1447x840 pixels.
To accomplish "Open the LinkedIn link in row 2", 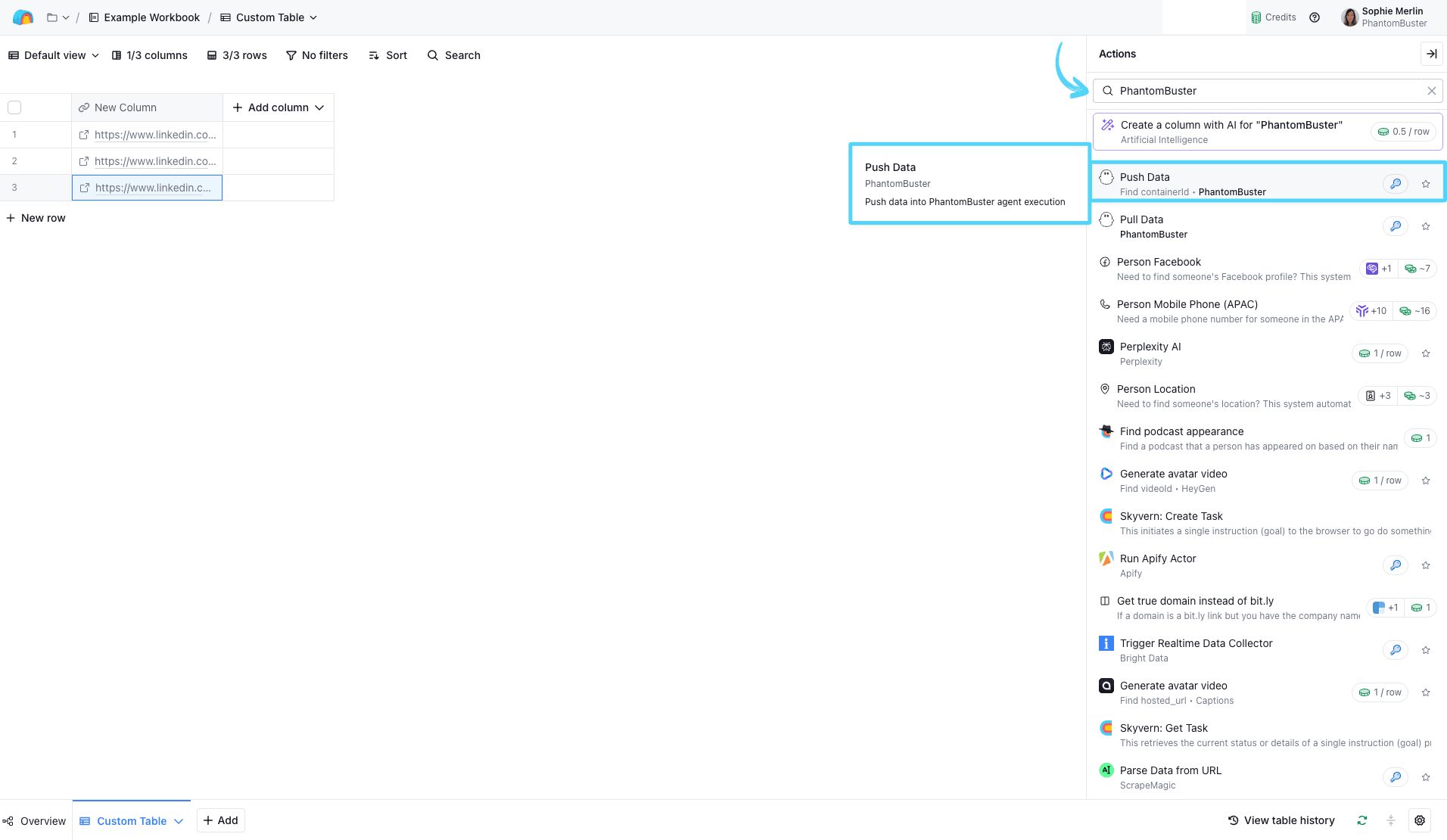I will 155,161.
